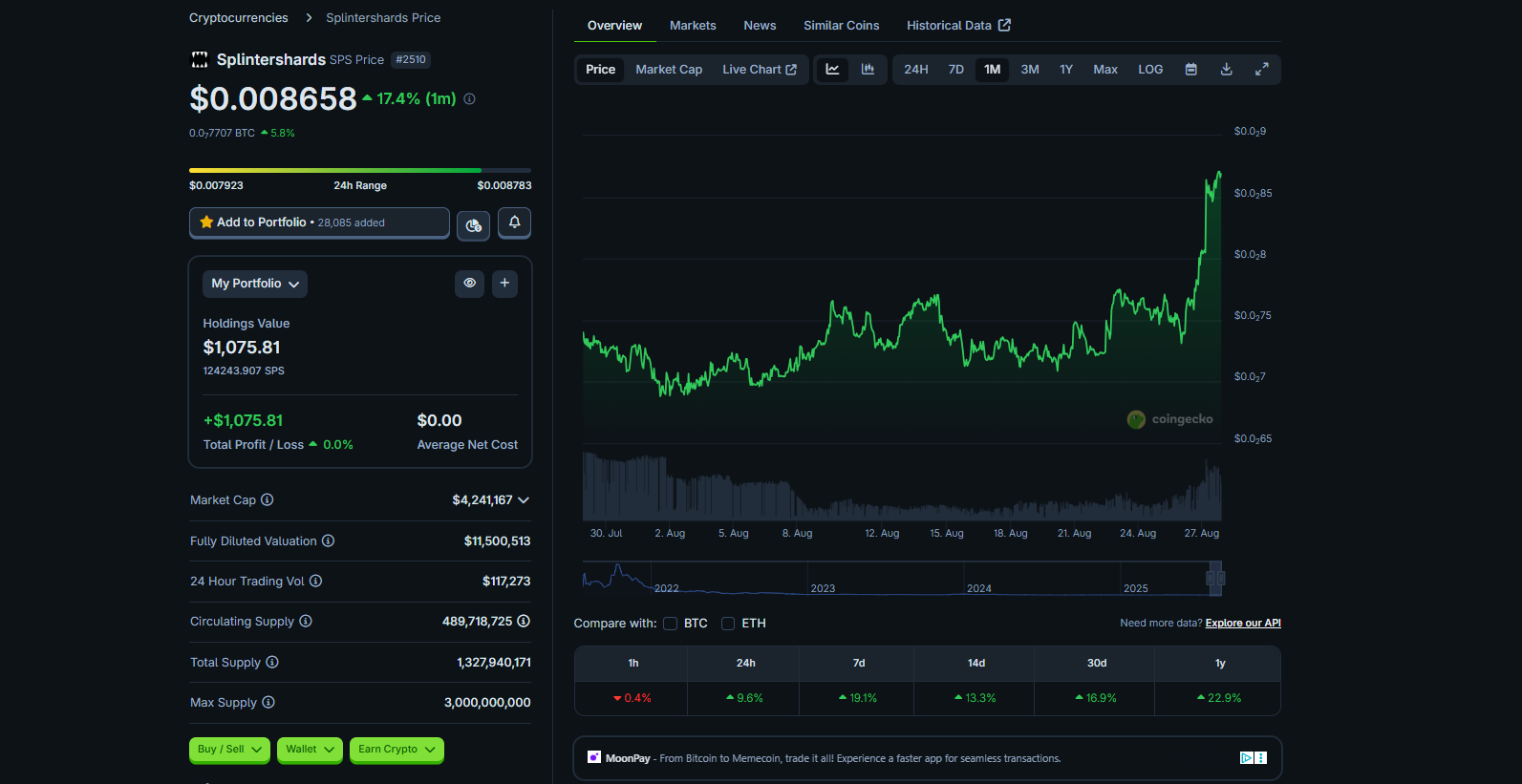View the Max Supply info icon
The image size is (1522, 784).
pyautogui.click(x=268, y=702)
